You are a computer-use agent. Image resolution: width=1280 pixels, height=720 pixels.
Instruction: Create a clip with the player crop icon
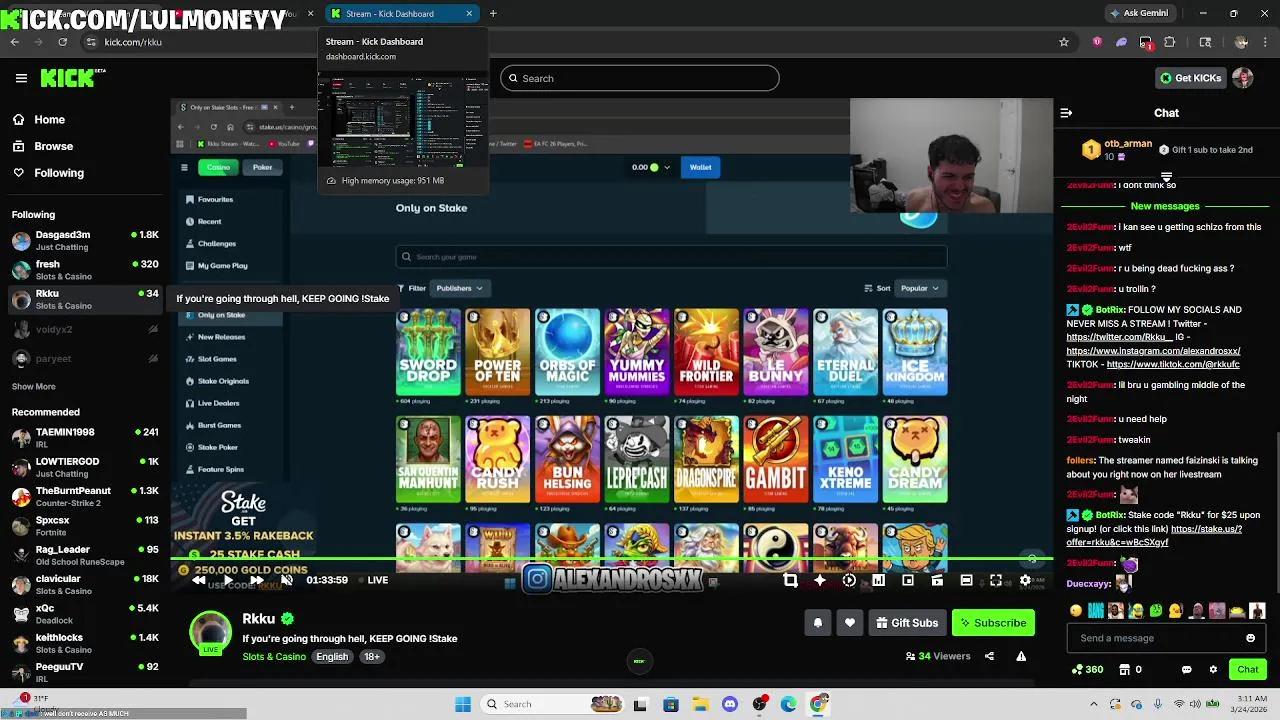790,580
